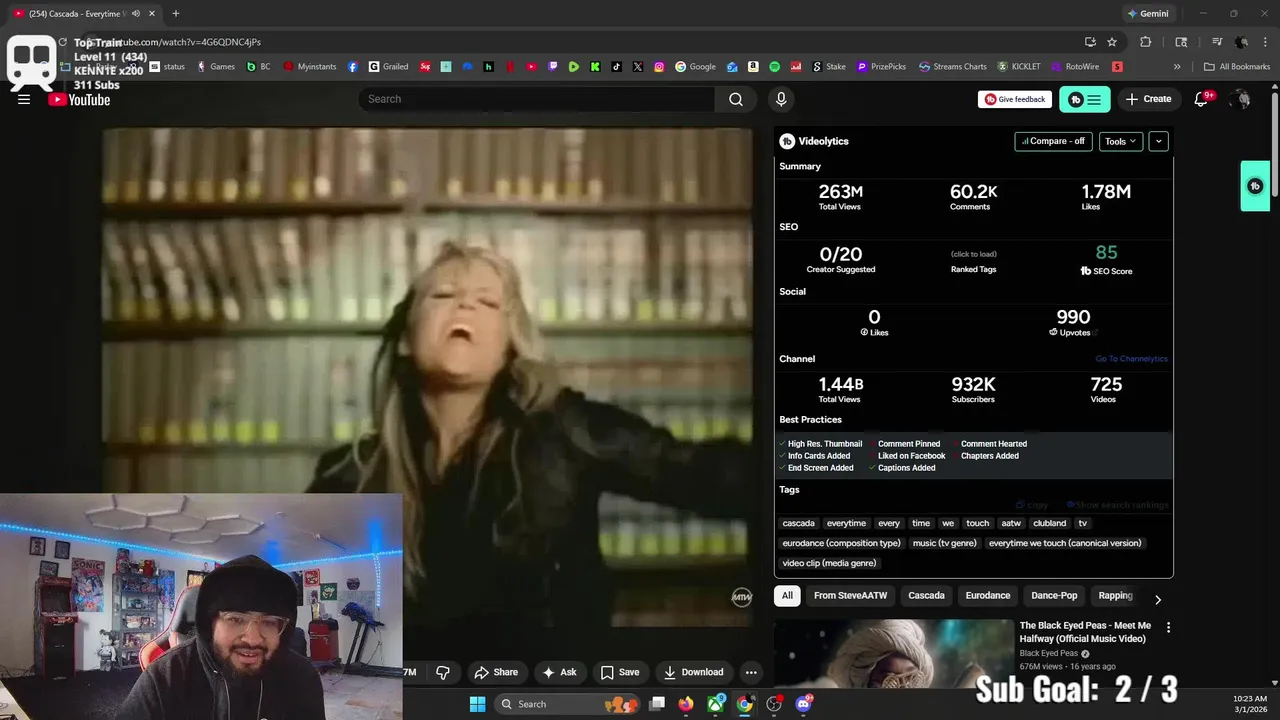The height and width of the screenshot is (720, 1280).
Task: Open the Streams Charts bookmark
Action: pyautogui.click(x=952, y=67)
